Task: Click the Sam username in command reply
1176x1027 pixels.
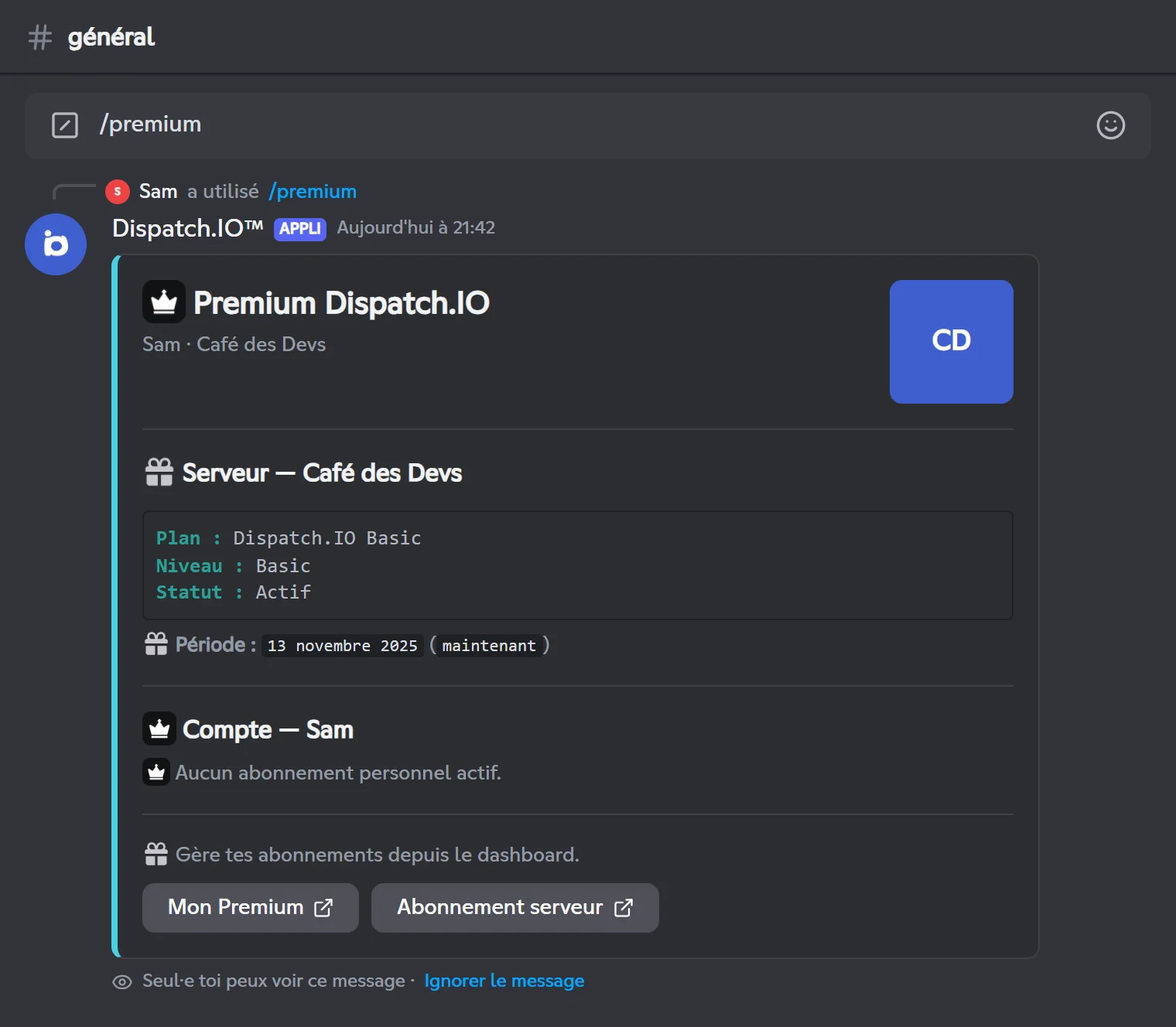Action: tap(159, 191)
